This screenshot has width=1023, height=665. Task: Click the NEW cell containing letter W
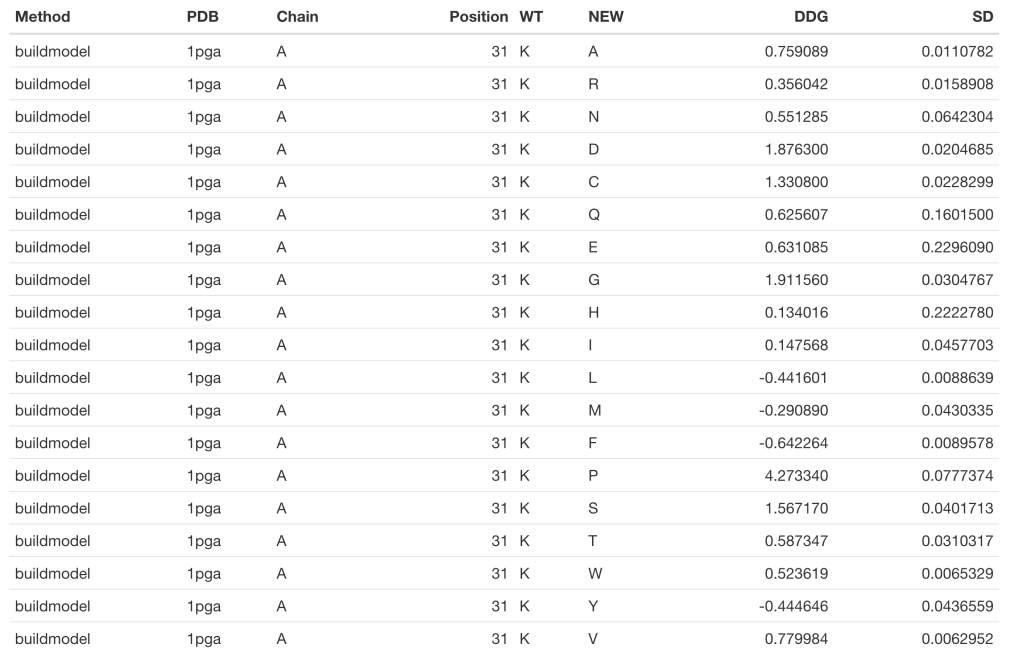(x=595, y=574)
